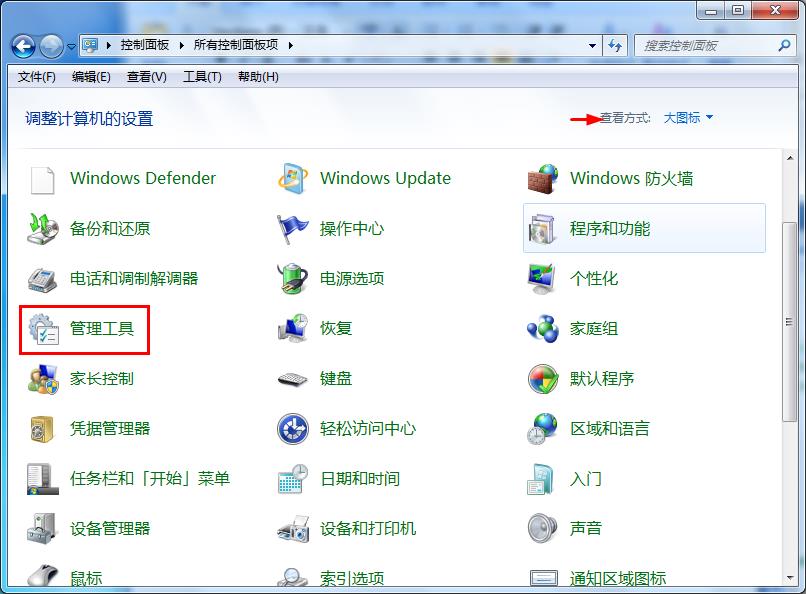The height and width of the screenshot is (594, 806).
Task: Open the 设备和打印机 icon
Action: pyautogui.click(x=293, y=529)
